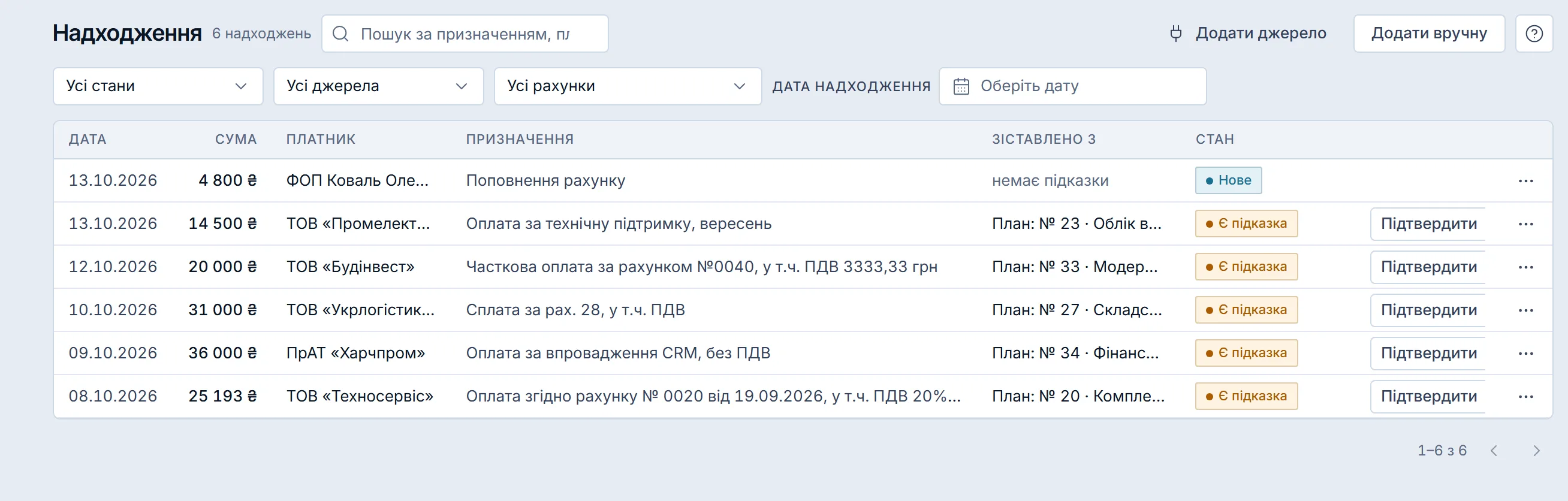This screenshot has width=1568, height=501.
Task: Click 'Оплата за впровадження CRM, без ПДВ'
Action: 618,354
